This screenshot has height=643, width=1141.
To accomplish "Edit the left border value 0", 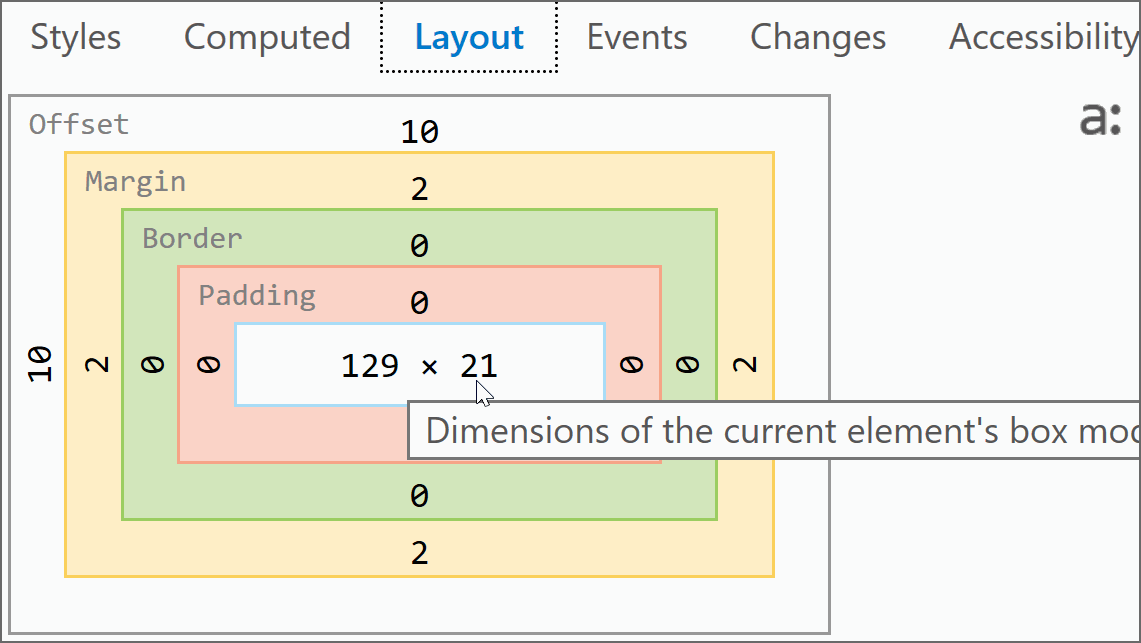I will tap(152, 365).
